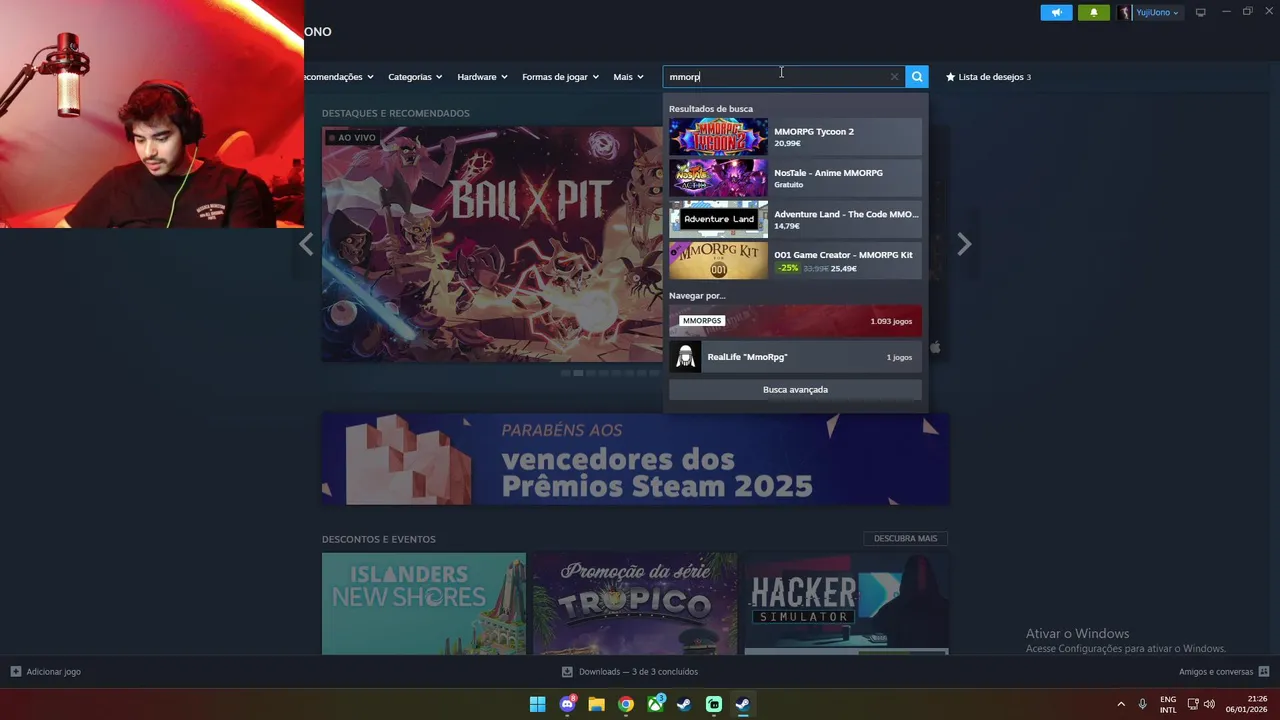This screenshot has width=1280, height=720.
Task: Click the YujiUono avatar picture
Action: coord(1125,13)
